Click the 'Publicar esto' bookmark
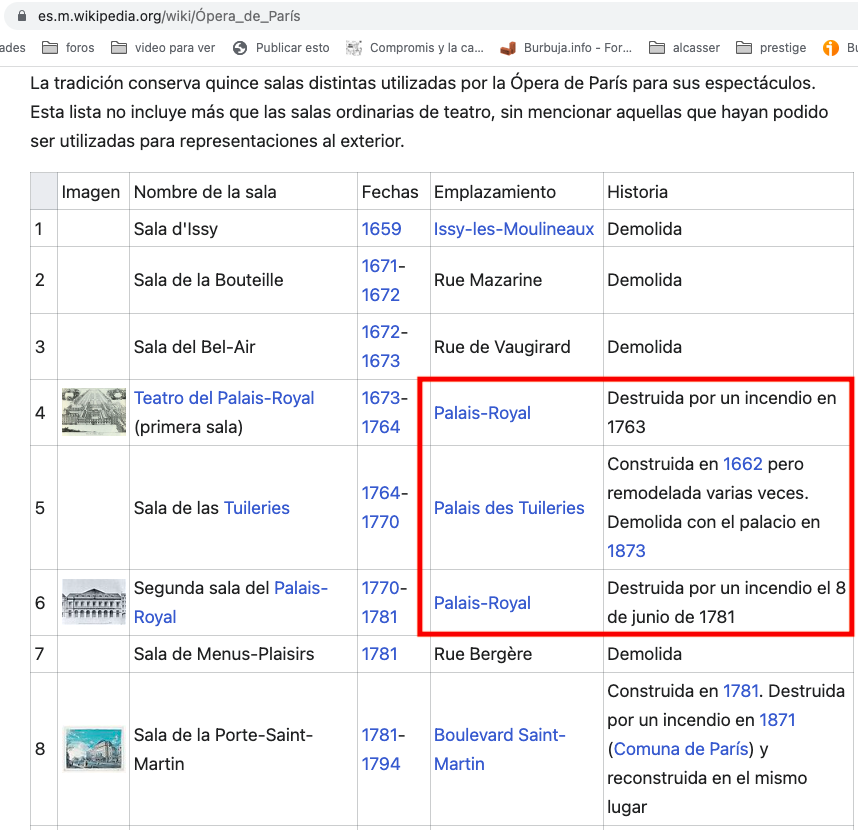Screen dimensions: 858x830 click(x=280, y=47)
